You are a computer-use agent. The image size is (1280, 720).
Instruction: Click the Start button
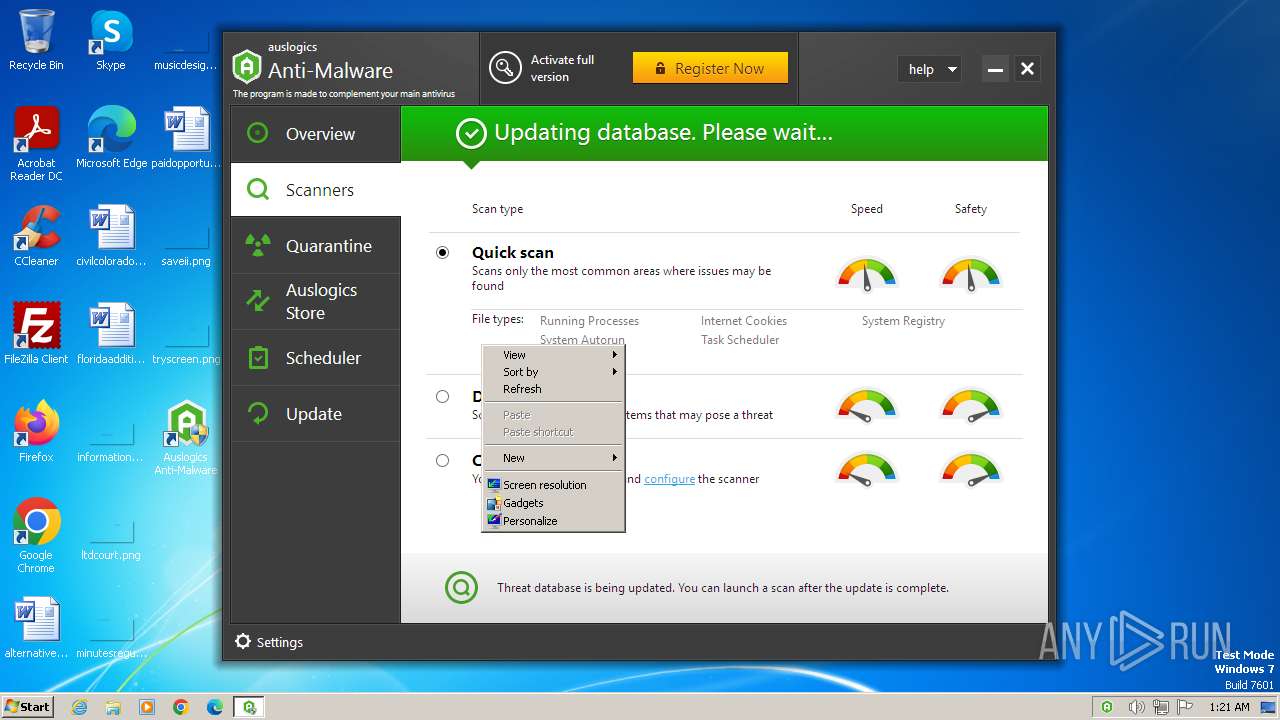(x=27, y=707)
